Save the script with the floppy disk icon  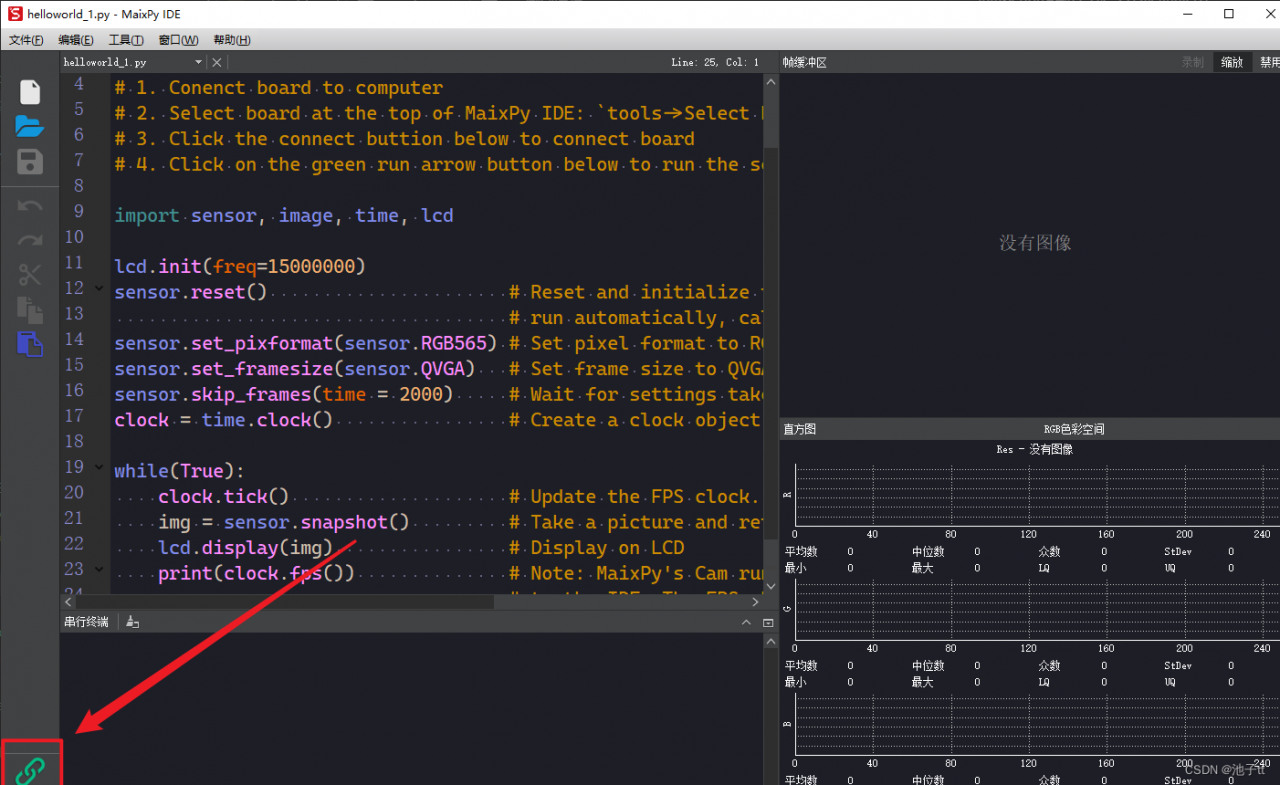[x=30, y=162]
